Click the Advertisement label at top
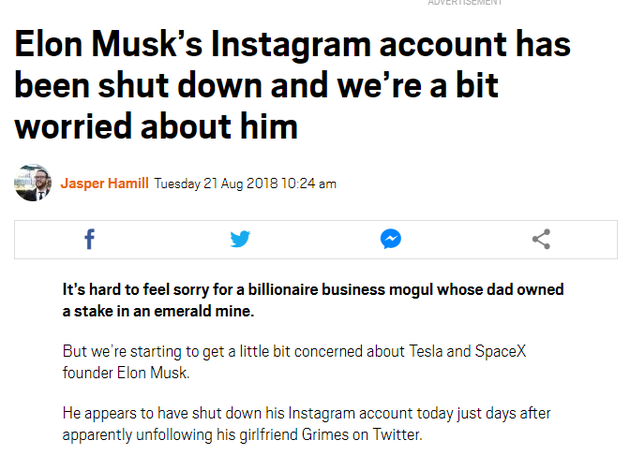The width and height of the screenshot is (630, 455). click(465, 3)
